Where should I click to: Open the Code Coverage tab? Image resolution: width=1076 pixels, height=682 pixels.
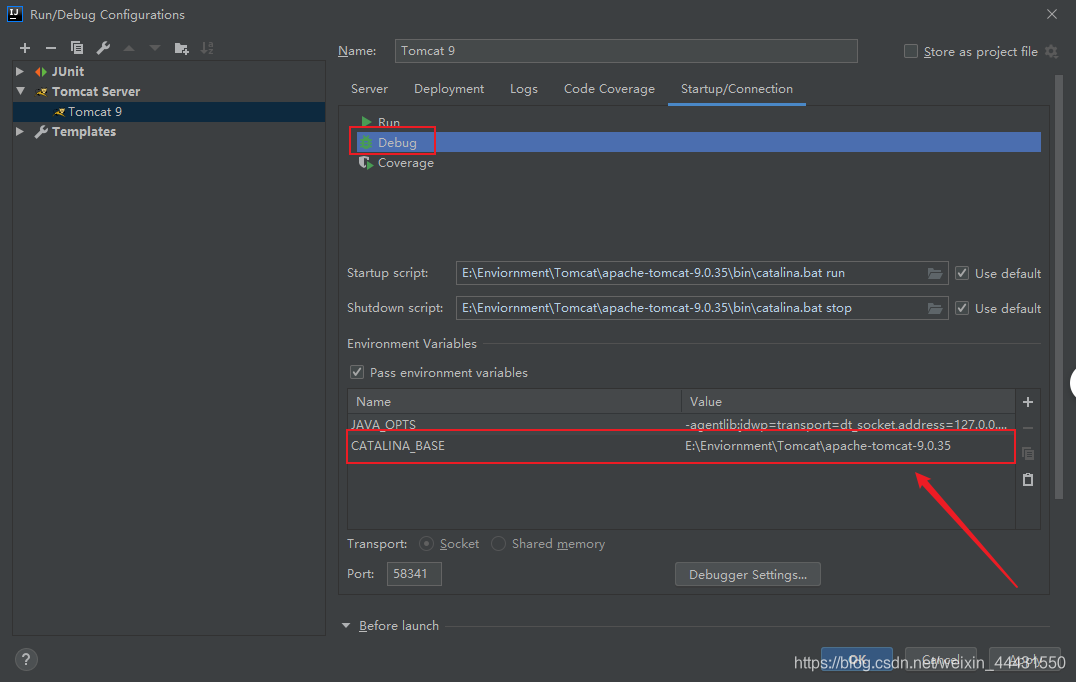tap(608, 88)
